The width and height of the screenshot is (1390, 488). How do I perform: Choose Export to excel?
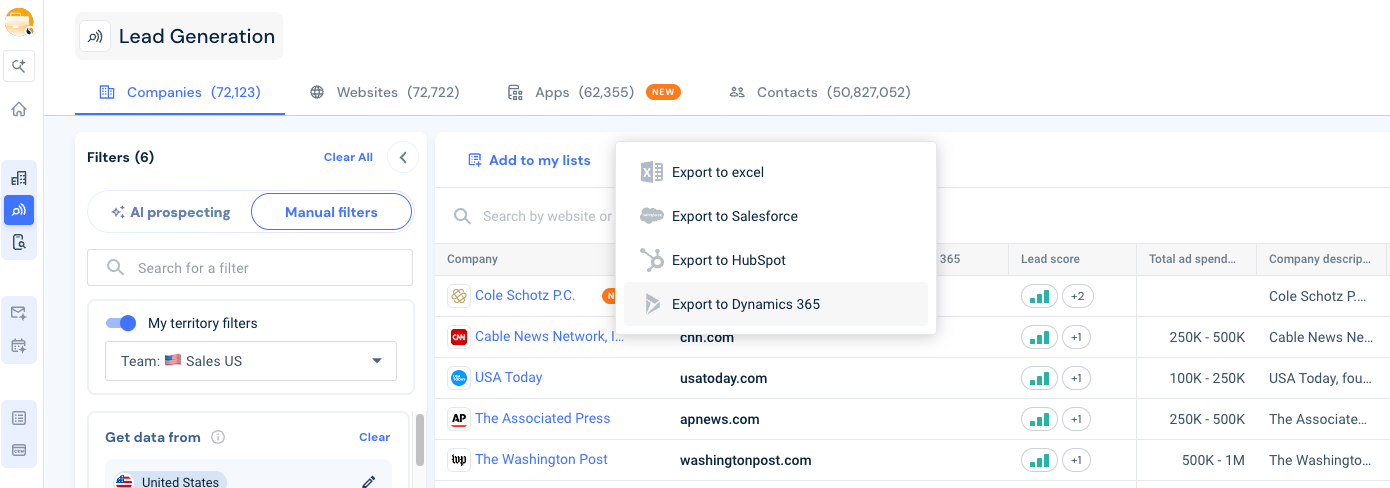point(776,172)
